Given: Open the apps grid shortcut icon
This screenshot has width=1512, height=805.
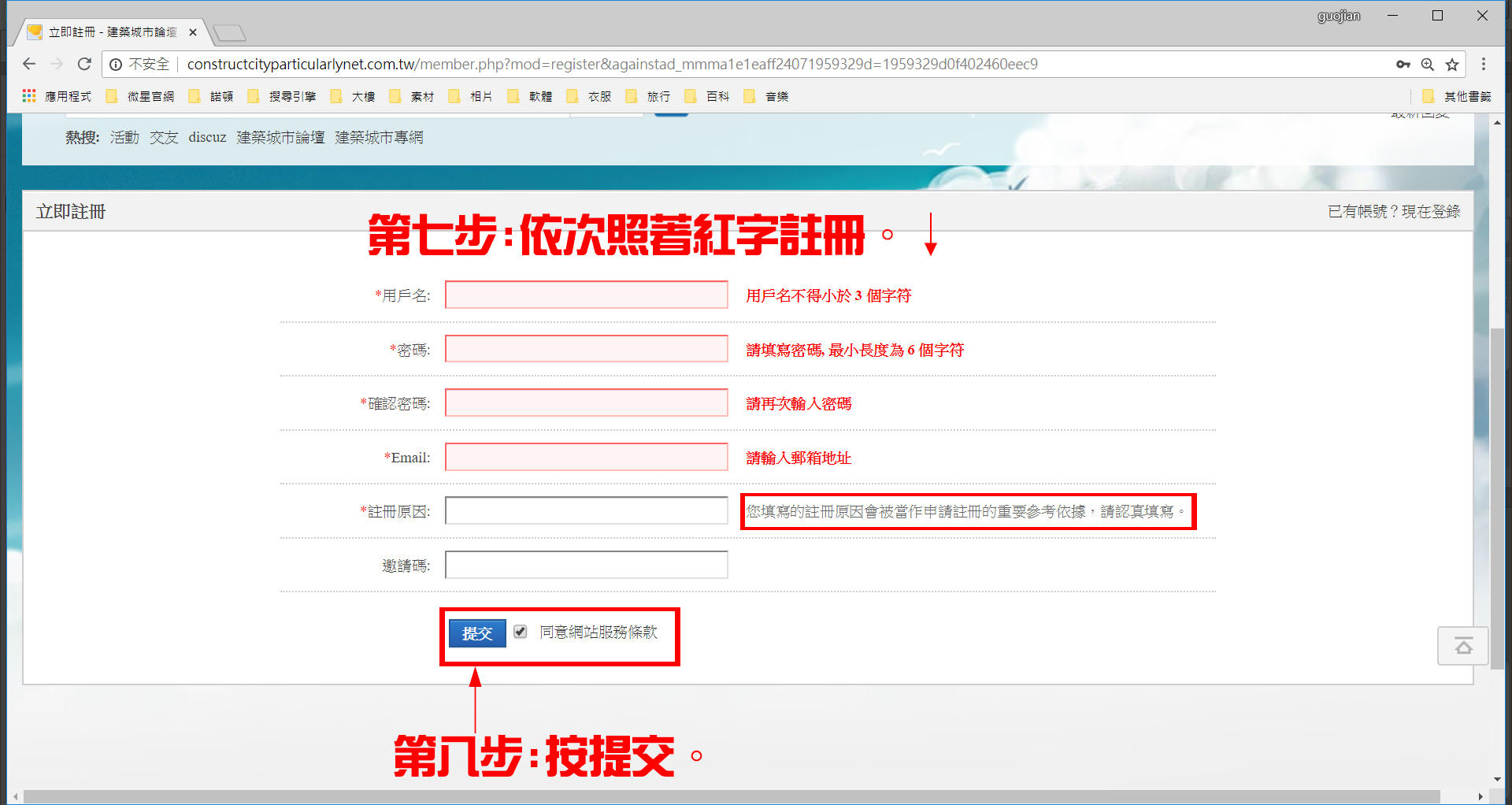Looking at the screenshot, I should click(29, 96).
